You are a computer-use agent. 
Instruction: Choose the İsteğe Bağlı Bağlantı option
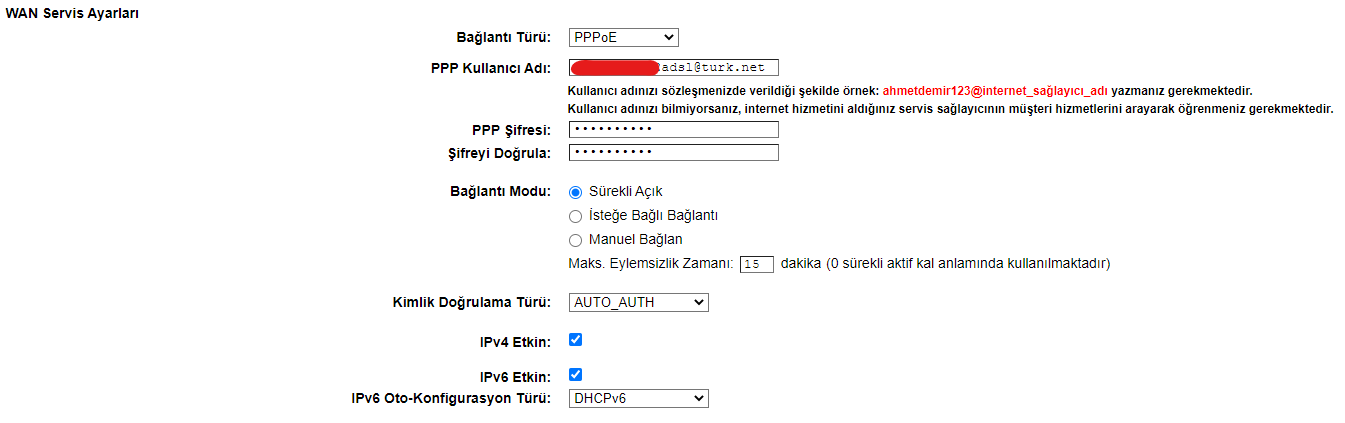point(575,216)
